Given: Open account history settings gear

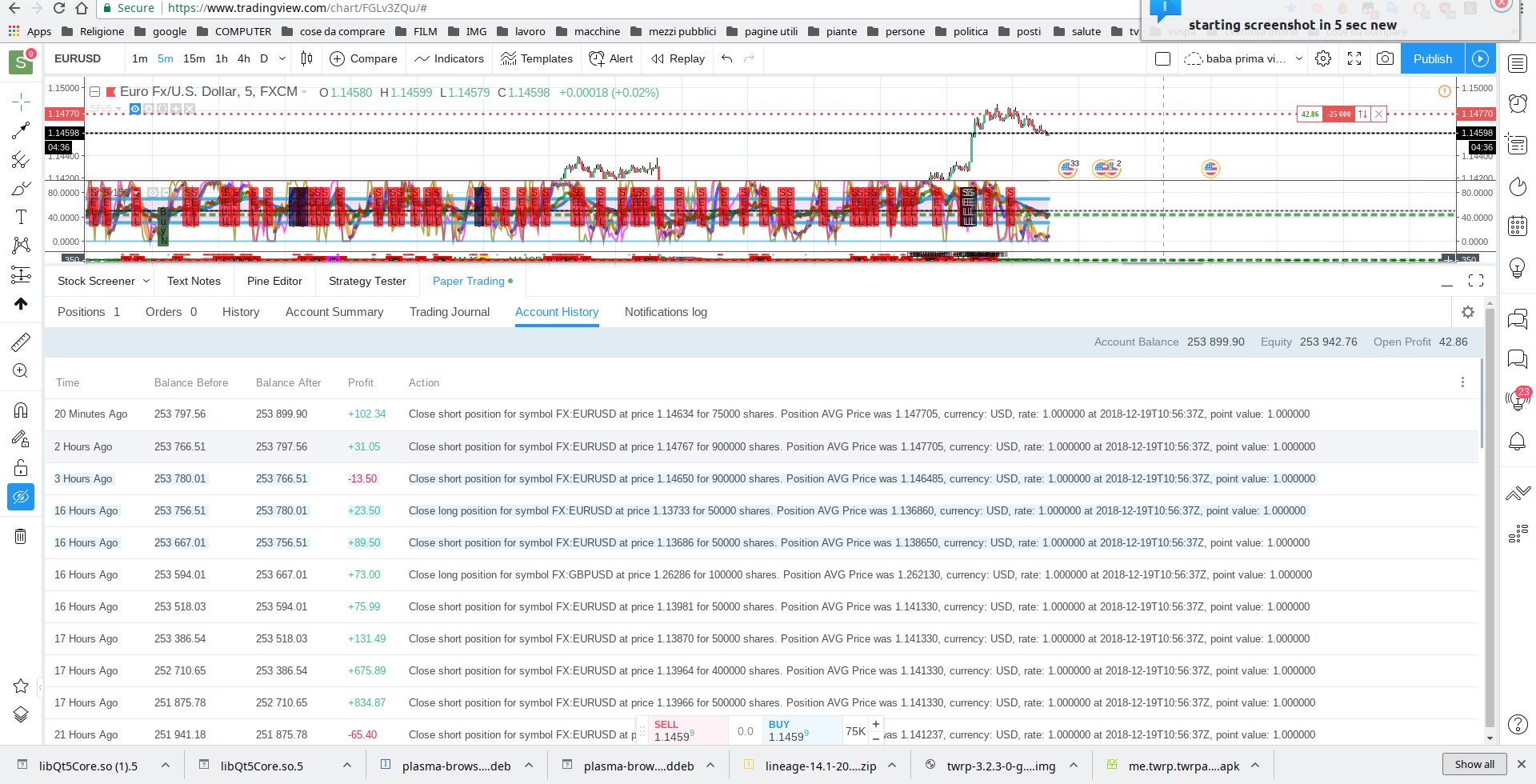Looking at the screenshot, I should point(1468,312).
